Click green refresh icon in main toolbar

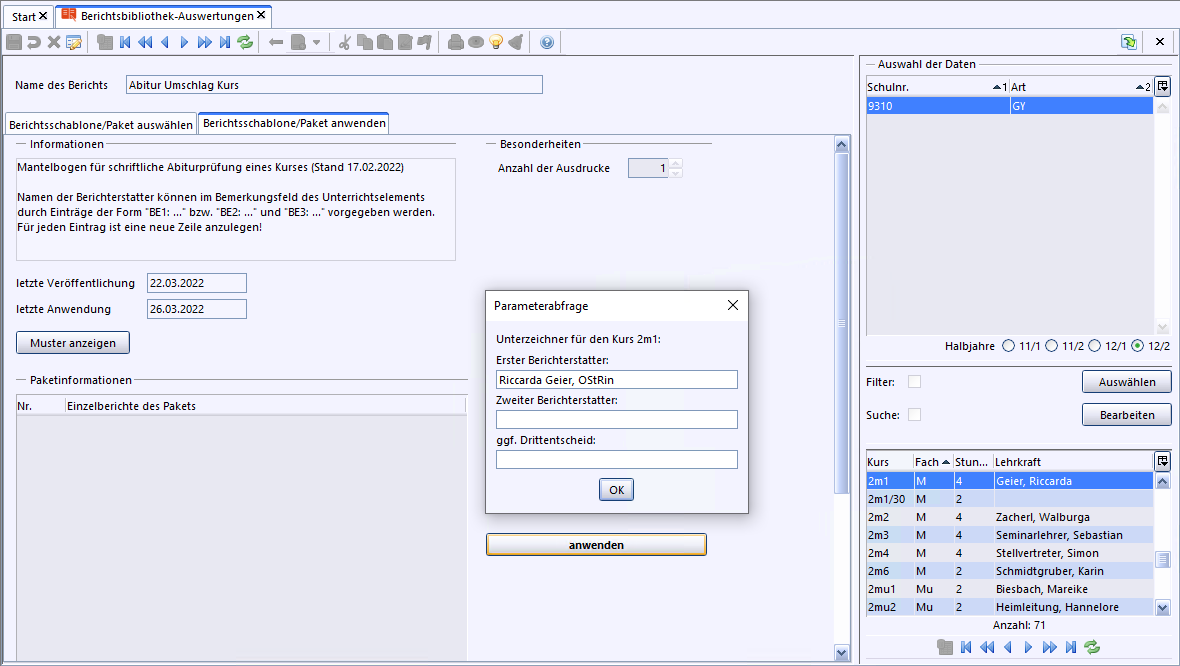point(245,42)
